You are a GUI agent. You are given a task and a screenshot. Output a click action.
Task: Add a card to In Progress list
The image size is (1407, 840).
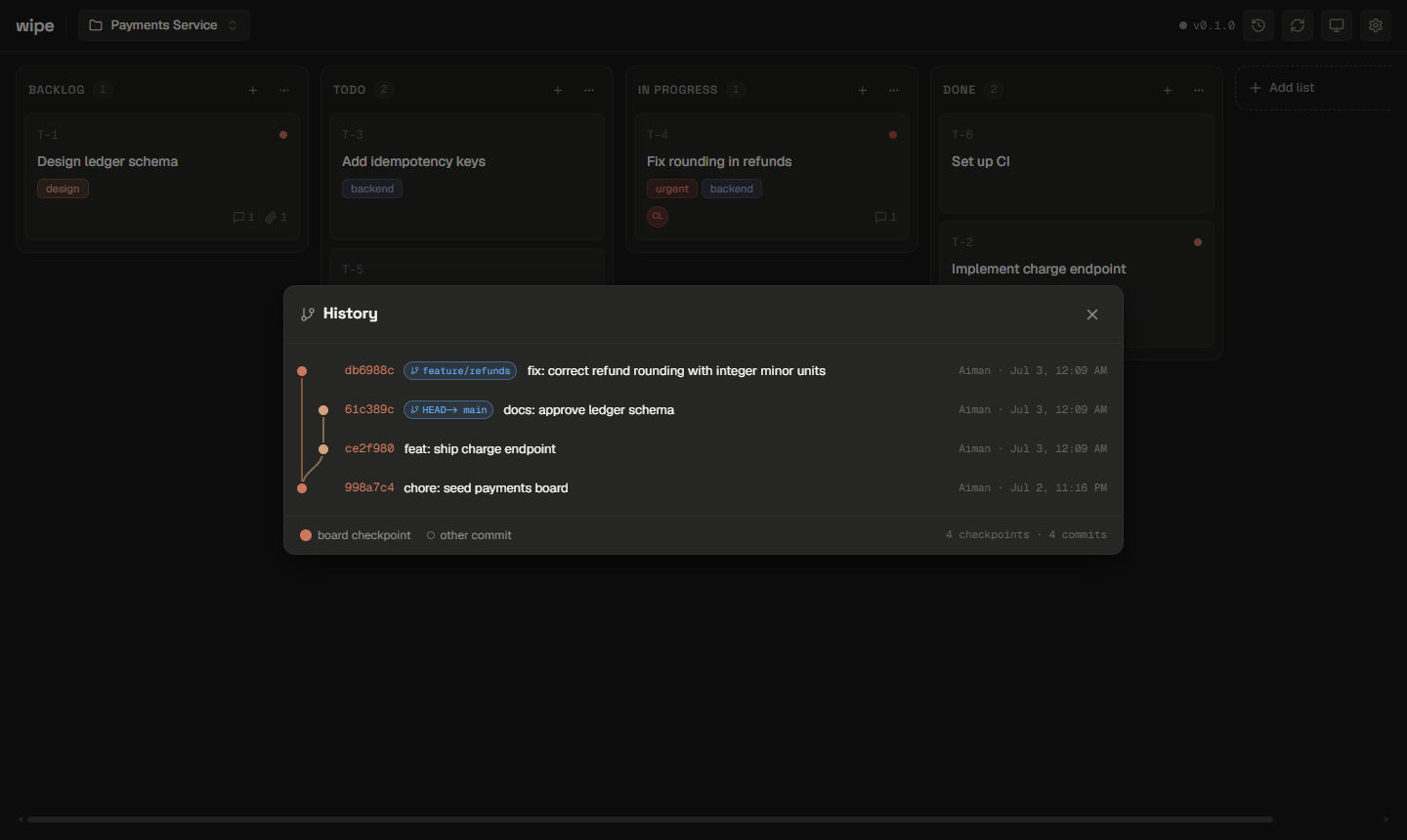click(x=863, y=90)
